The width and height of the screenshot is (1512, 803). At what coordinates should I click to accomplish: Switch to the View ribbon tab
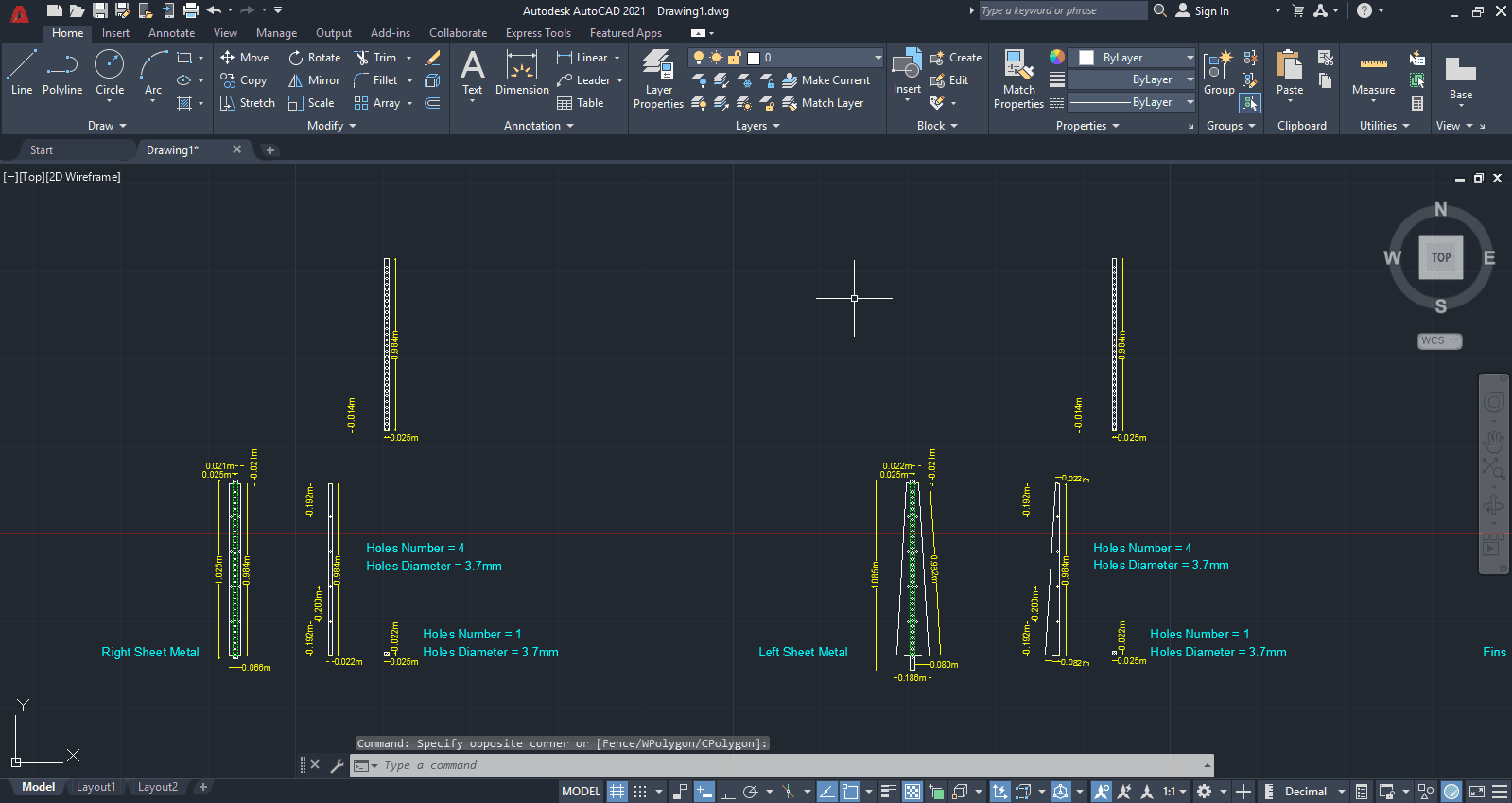point(225,33)
